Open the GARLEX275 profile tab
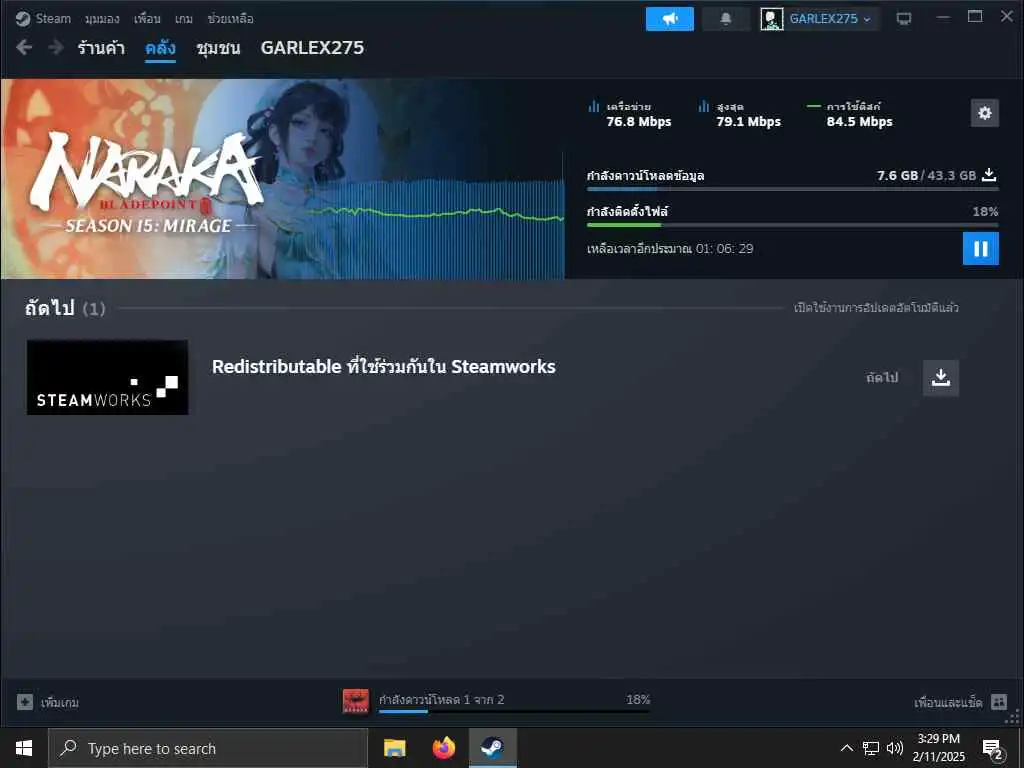 (x=312, y=48)
